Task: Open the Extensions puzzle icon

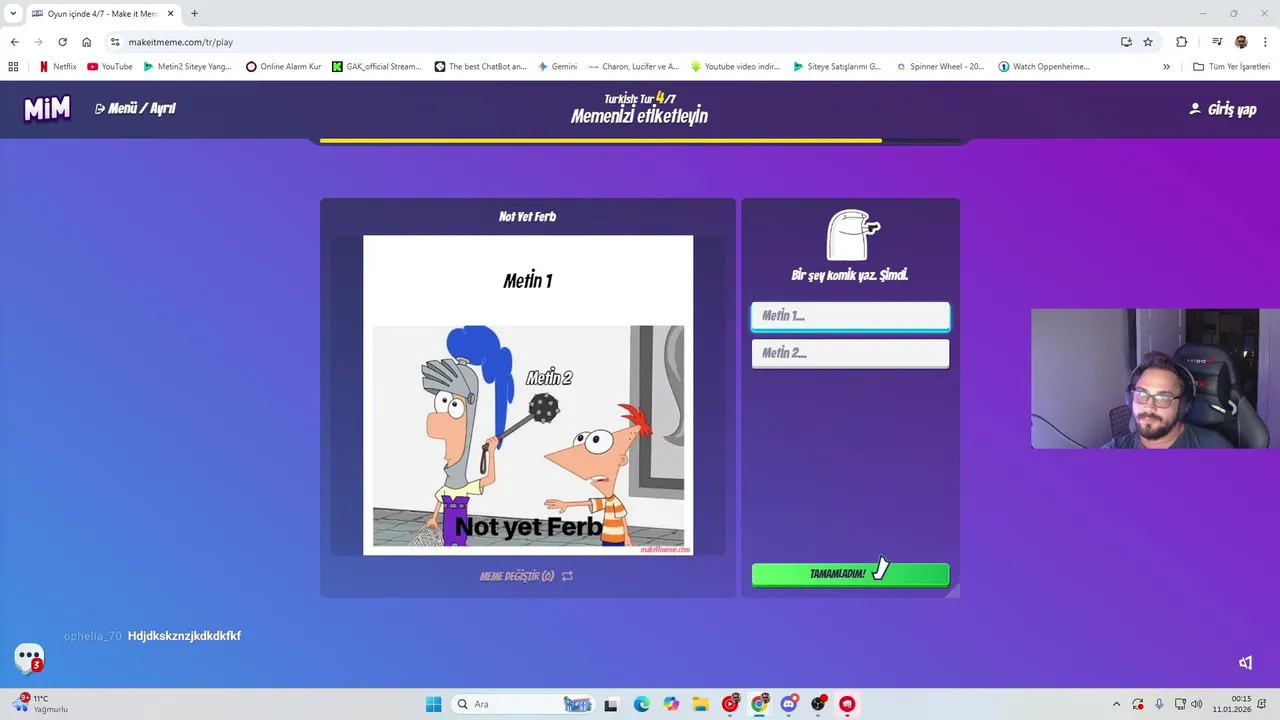Action: (x=1182, y=42)
